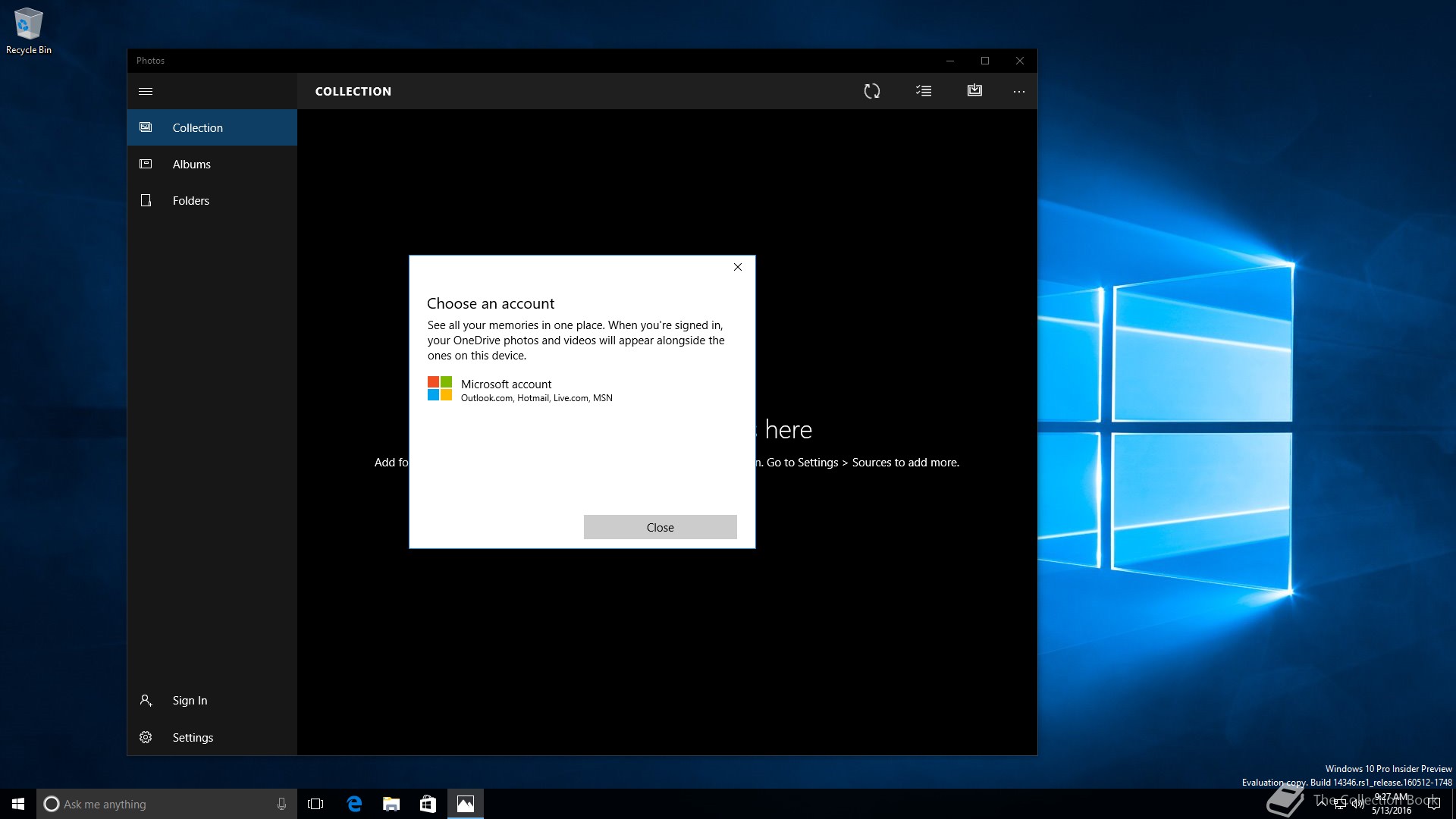The width and height of the screenshot is (1456, 819).
Task: Click the Settings gear icon
Action: pos(146,737)
